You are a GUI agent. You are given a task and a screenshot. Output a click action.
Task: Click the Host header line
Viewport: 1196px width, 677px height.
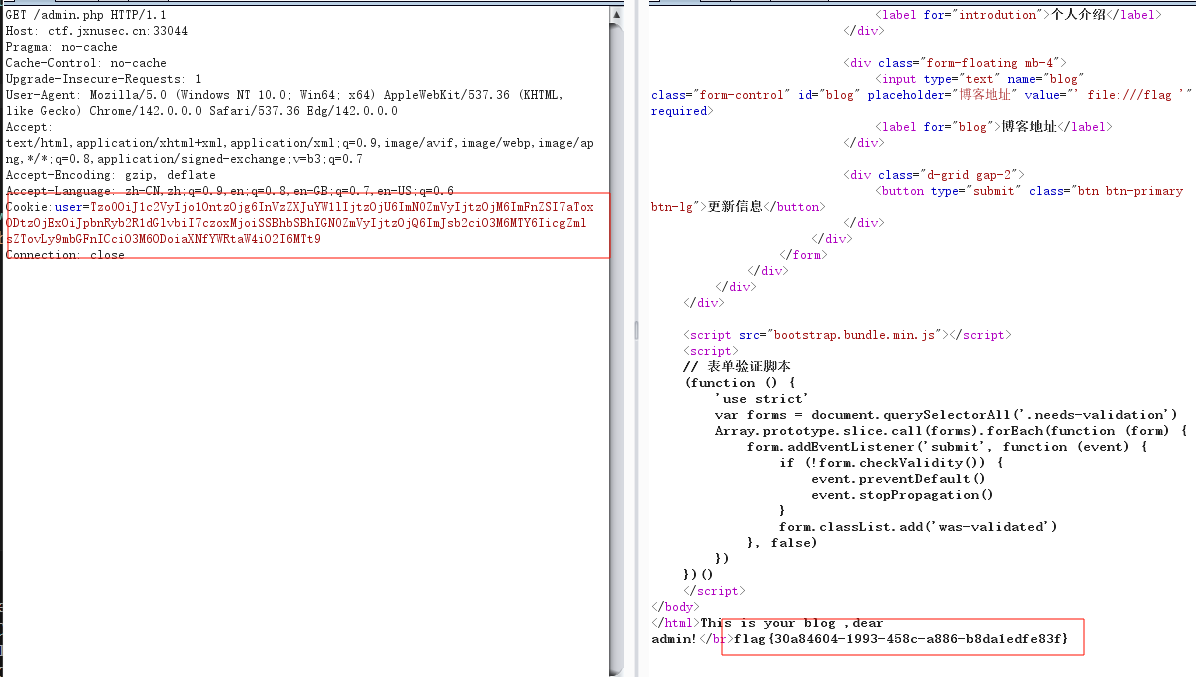96,31
